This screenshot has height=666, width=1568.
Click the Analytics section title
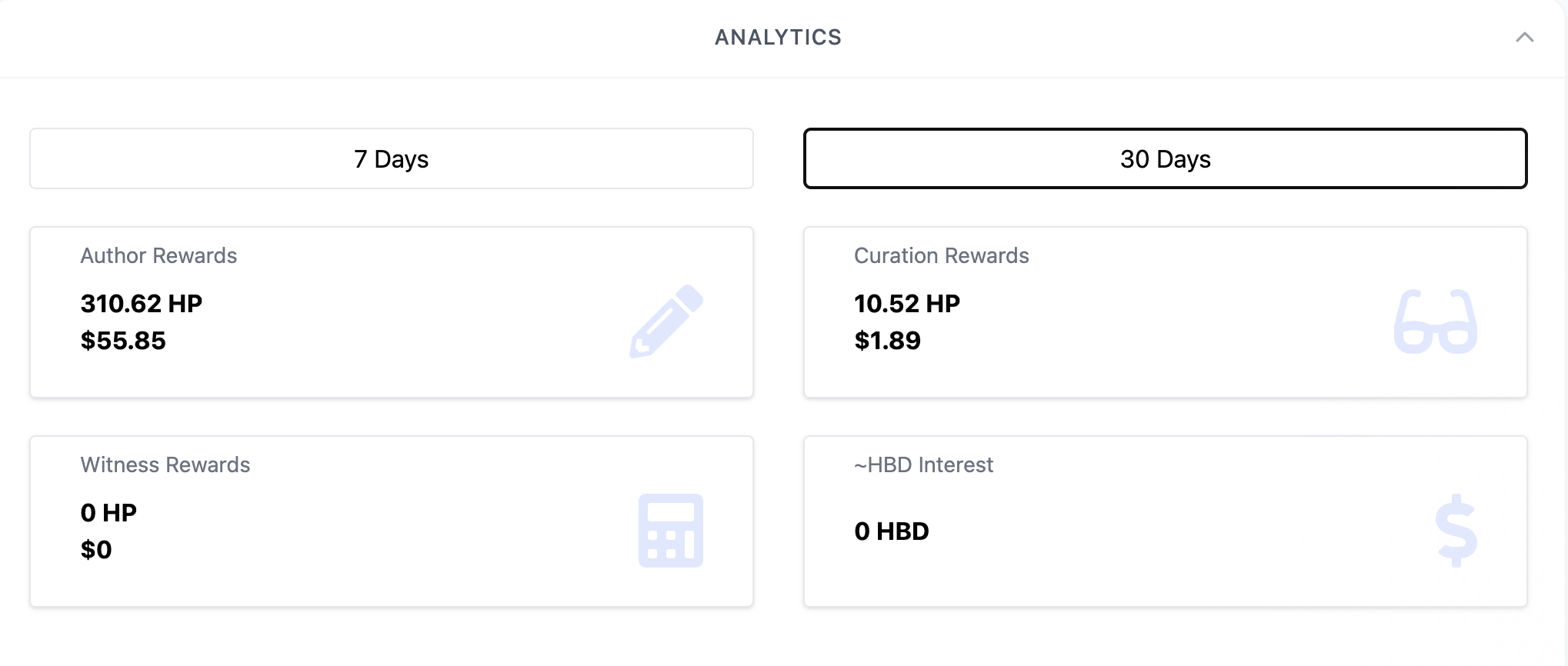pyautogui.click(x=778, y=38)
